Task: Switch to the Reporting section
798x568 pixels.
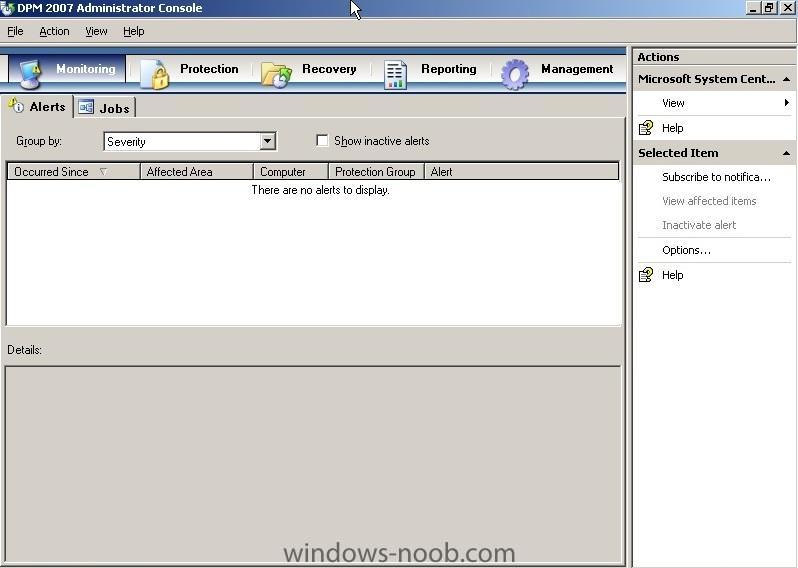Action: (x=448, y=69)
